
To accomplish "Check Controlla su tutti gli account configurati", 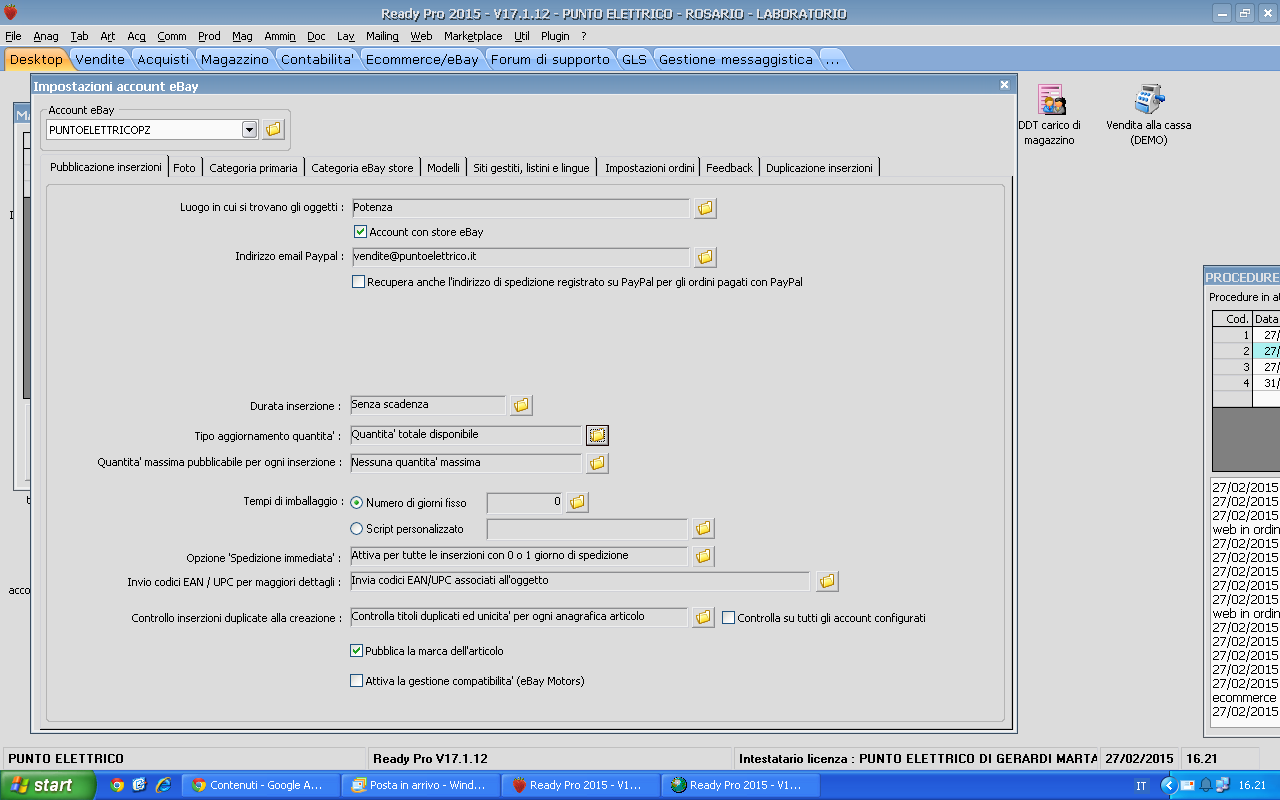I will pyautogui.click(x=729, y=618).
